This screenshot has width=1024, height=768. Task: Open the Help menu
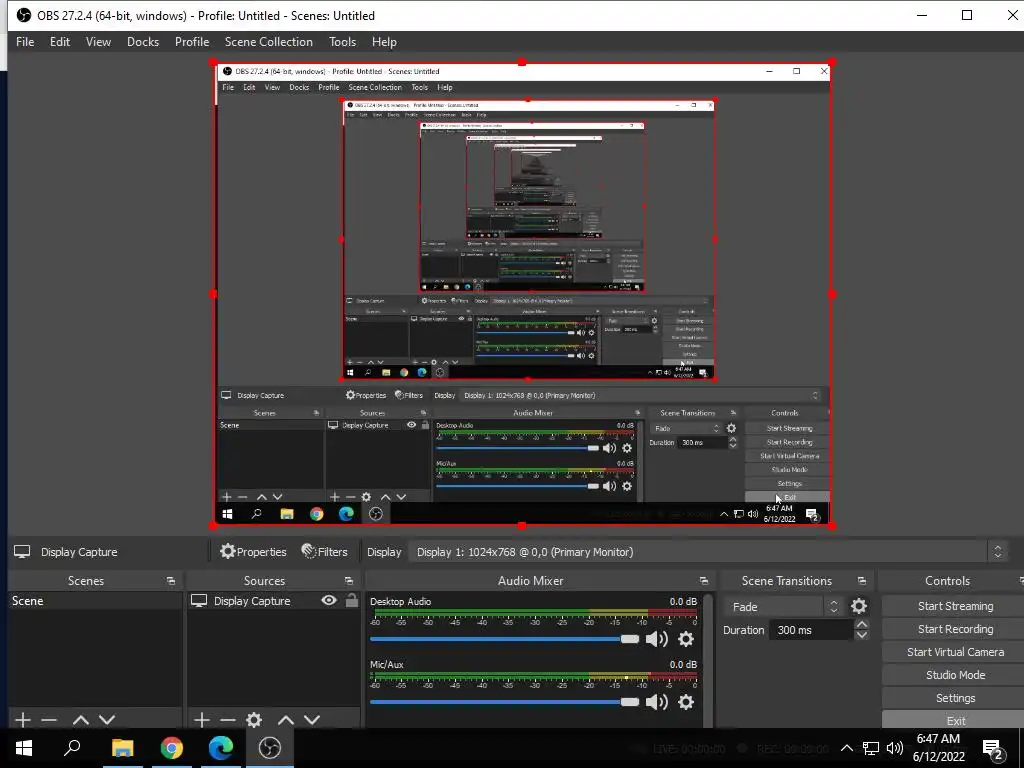click(384, 42)
